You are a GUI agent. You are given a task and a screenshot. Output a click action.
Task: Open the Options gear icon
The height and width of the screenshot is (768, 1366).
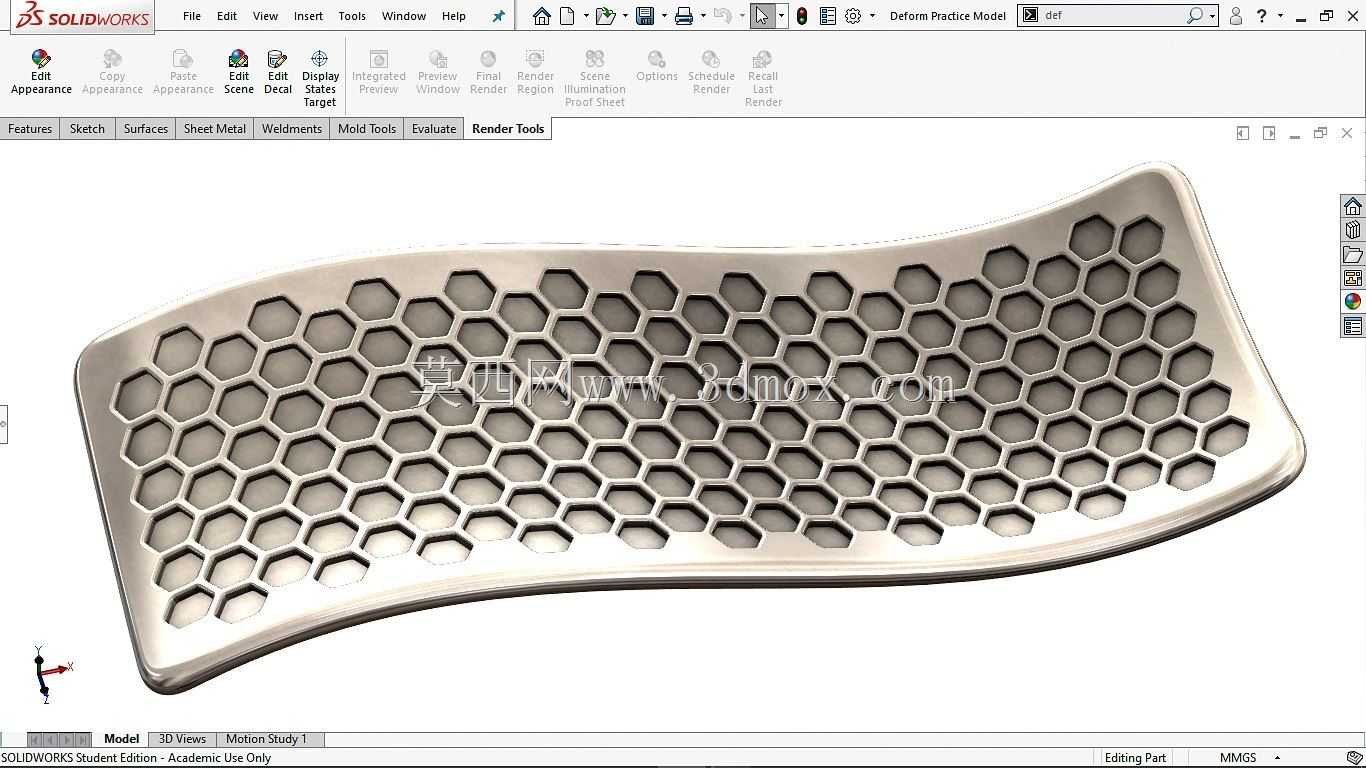(853, 16)
